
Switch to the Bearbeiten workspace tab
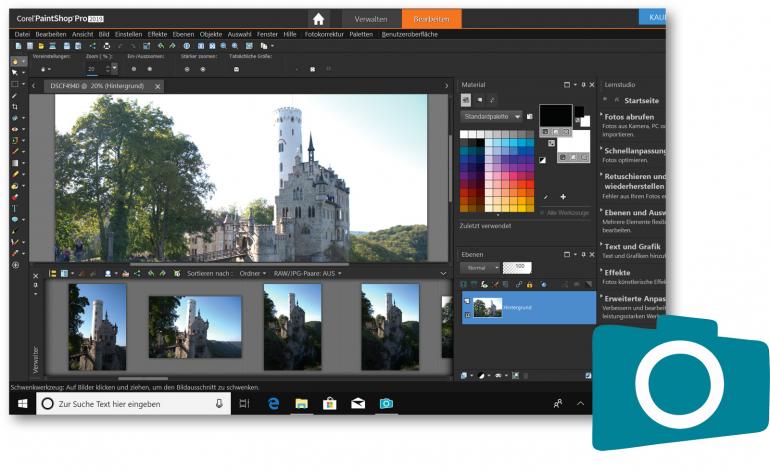click(x=431, y=19)
